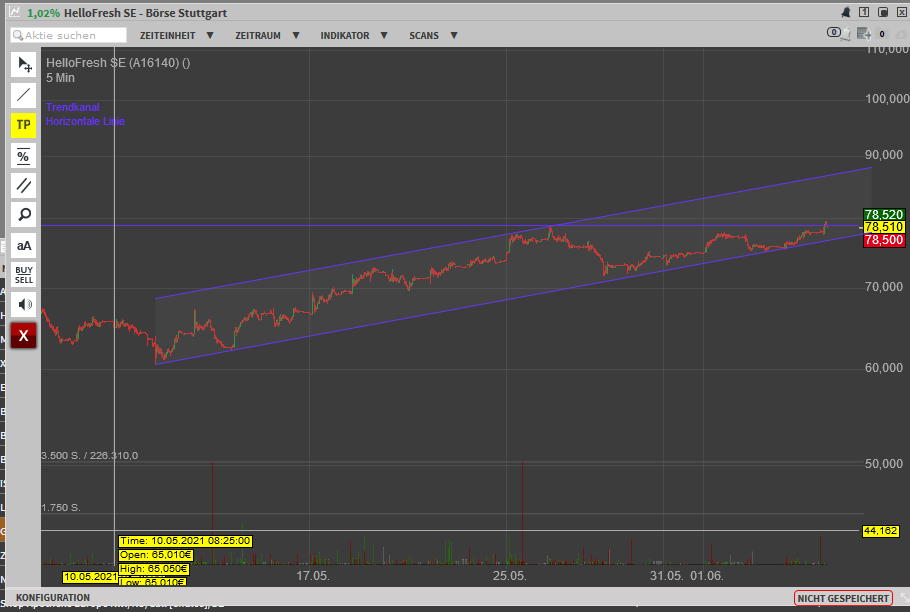Select the Trendkanal legend label
Screen dimensions: 910x612
(73, 107)
